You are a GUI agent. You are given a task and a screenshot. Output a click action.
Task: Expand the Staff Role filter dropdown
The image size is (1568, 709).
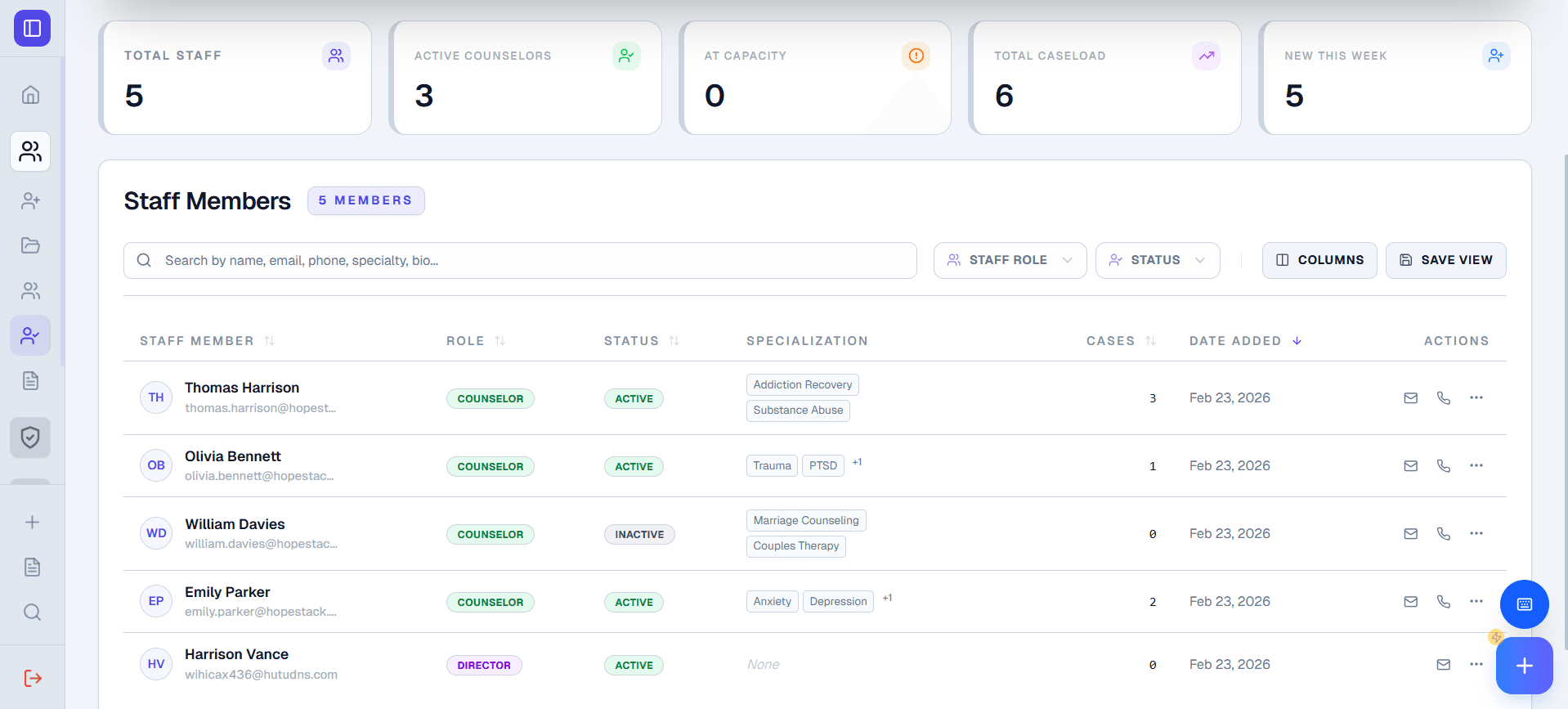[x=1010, y=260]
